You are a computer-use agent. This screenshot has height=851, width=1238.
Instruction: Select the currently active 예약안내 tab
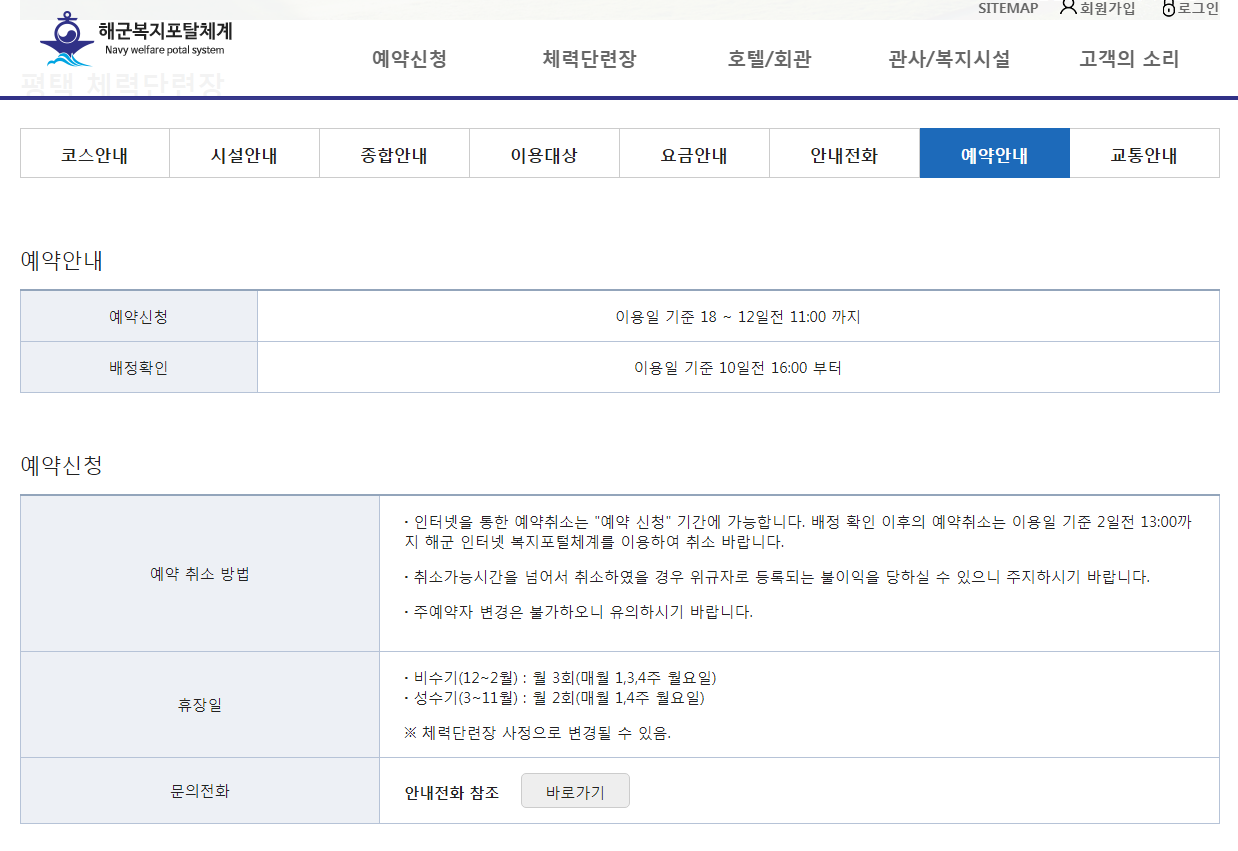point(994,152)
